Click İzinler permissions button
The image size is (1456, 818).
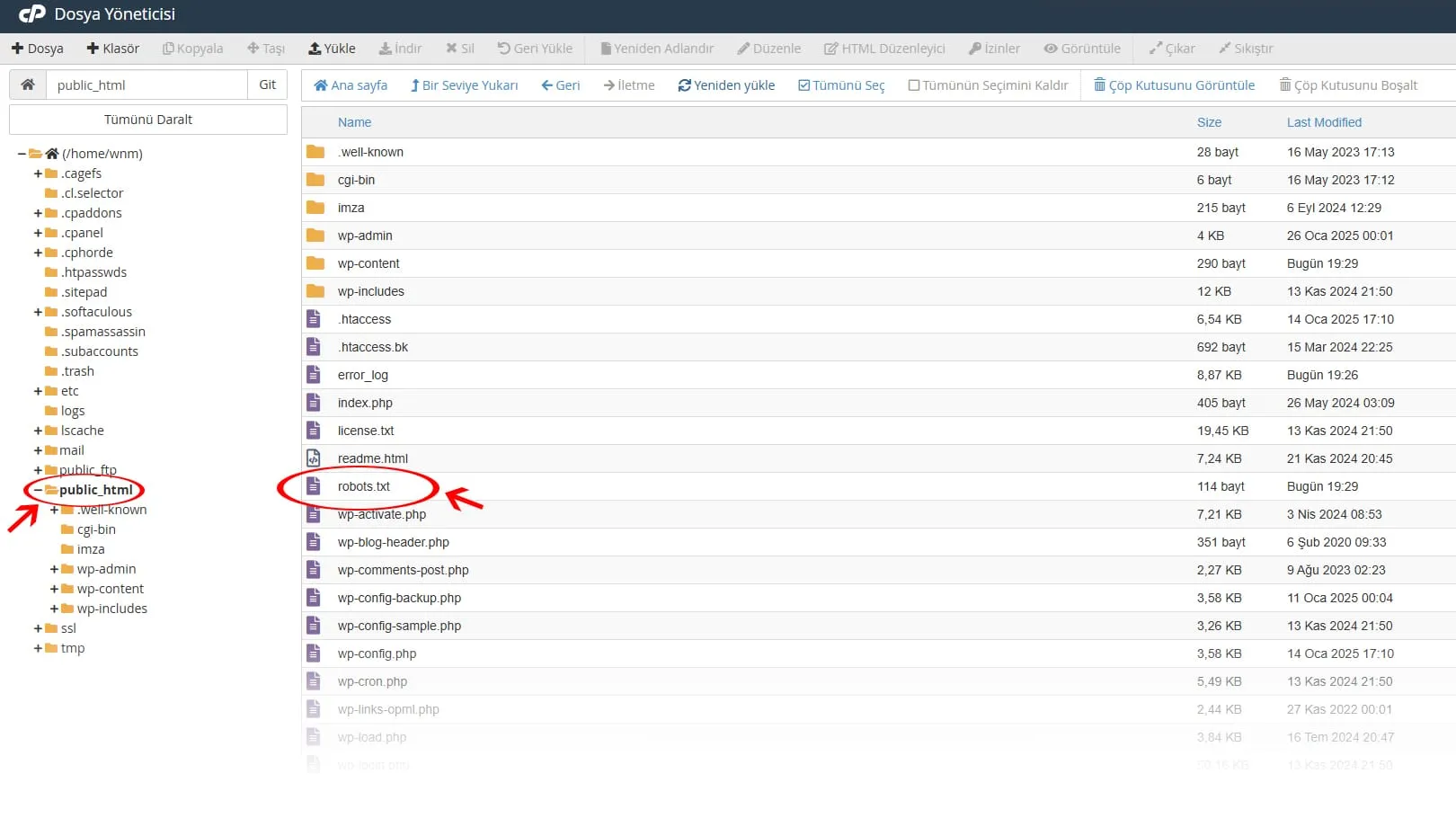pyautogui.click(x=994, y=49)
